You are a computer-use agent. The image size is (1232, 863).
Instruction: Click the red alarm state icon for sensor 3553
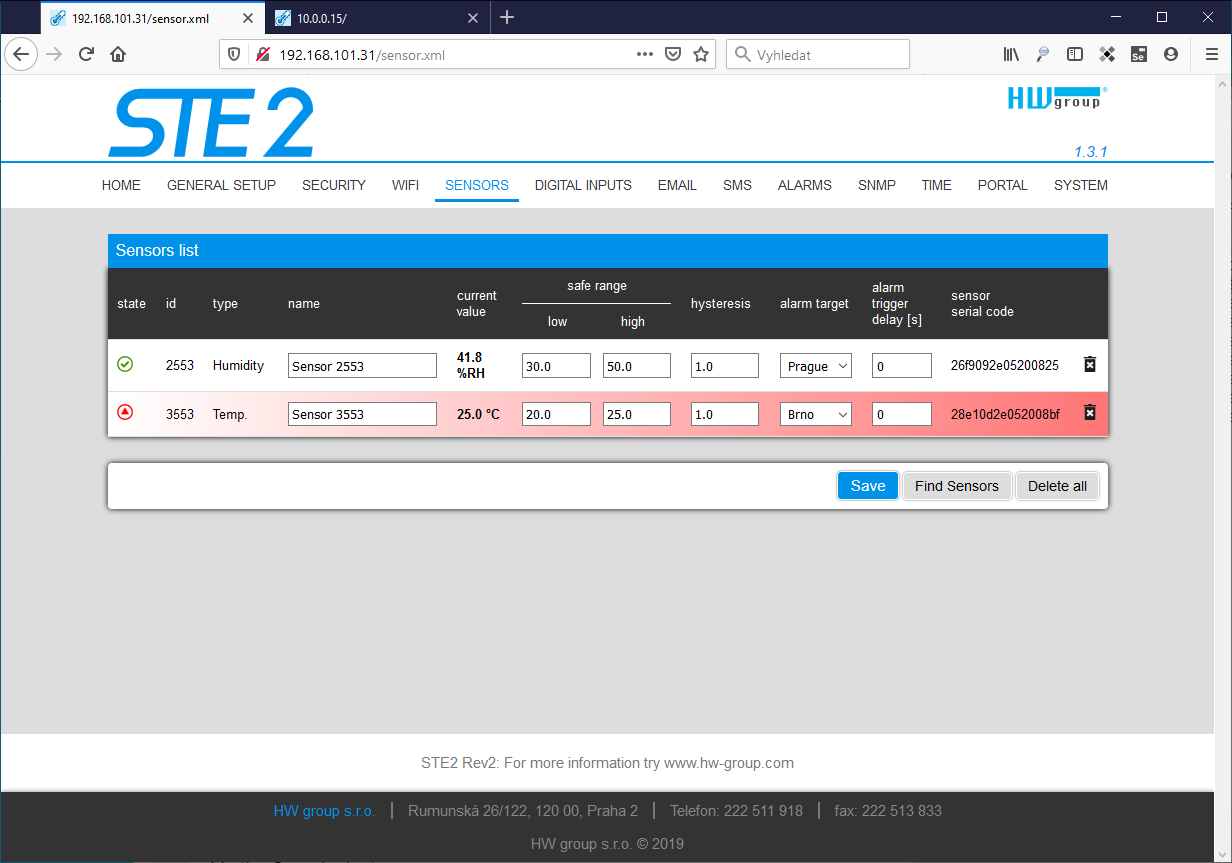(x=125, y=411)
